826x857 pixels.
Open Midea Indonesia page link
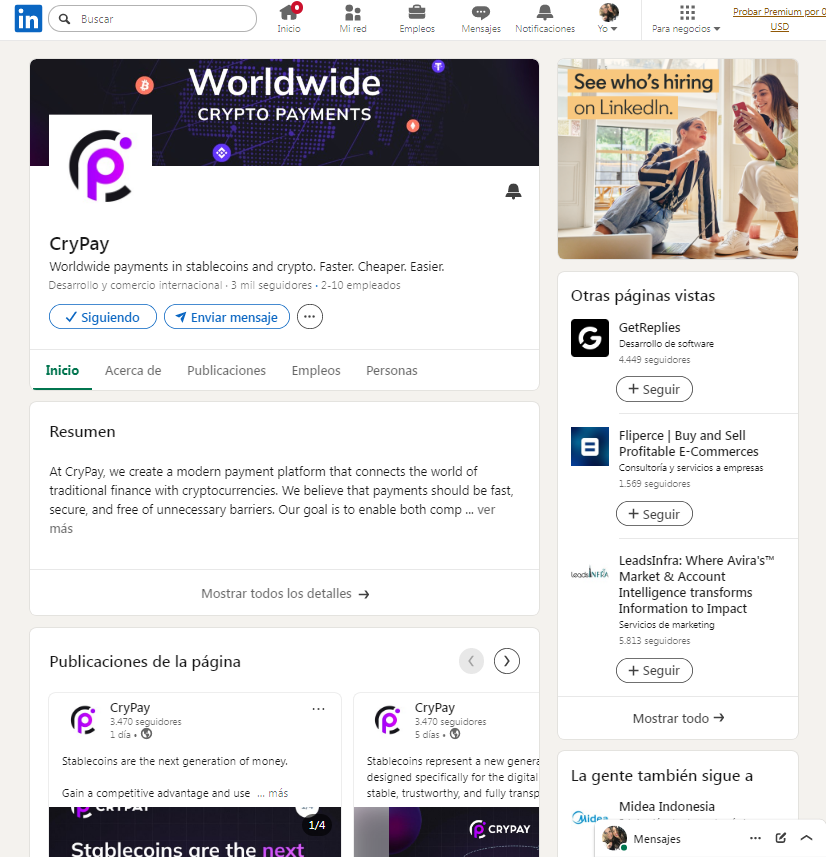[x=666, y=807]
